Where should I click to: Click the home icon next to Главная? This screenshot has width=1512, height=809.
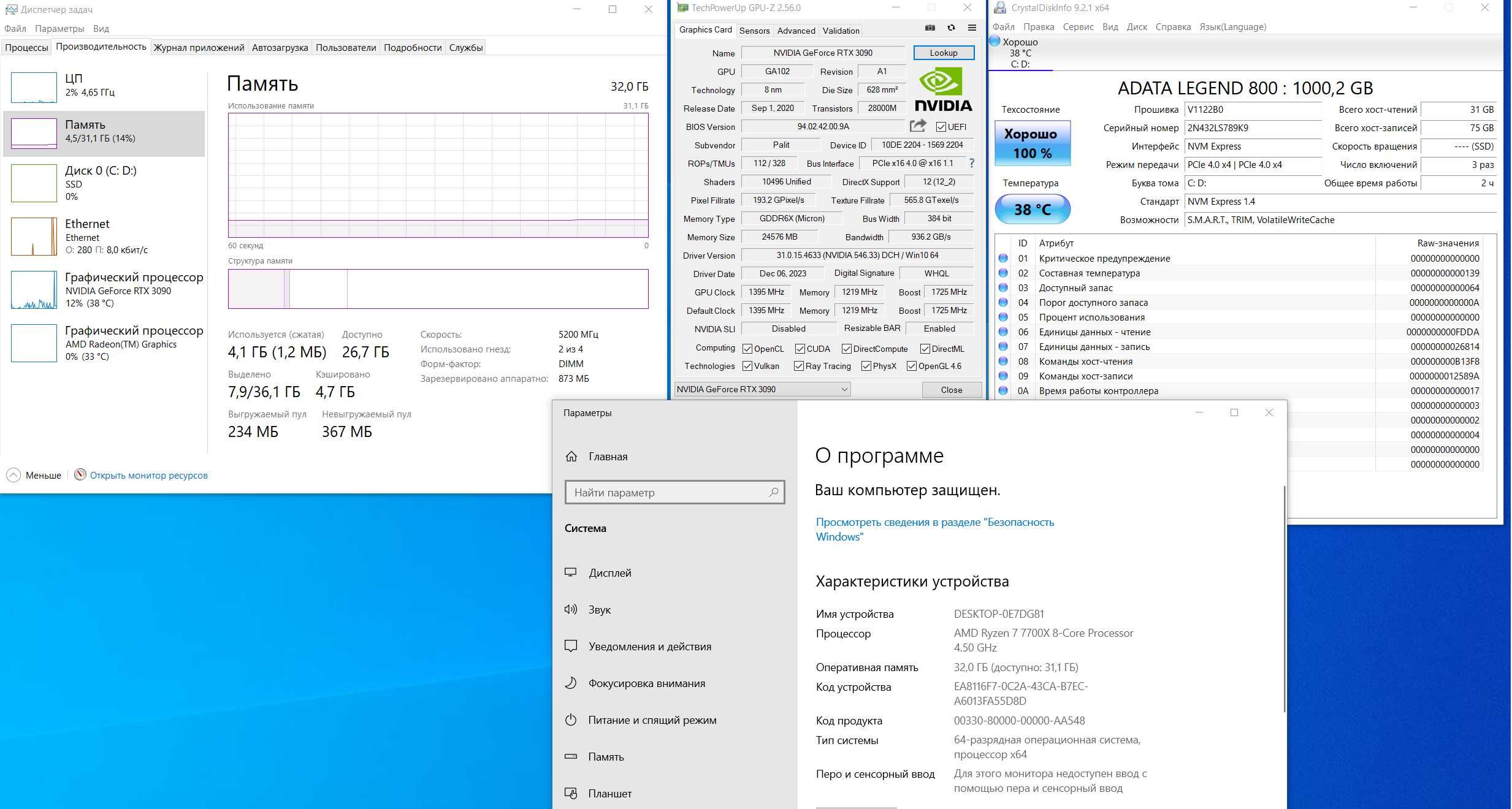571,457
